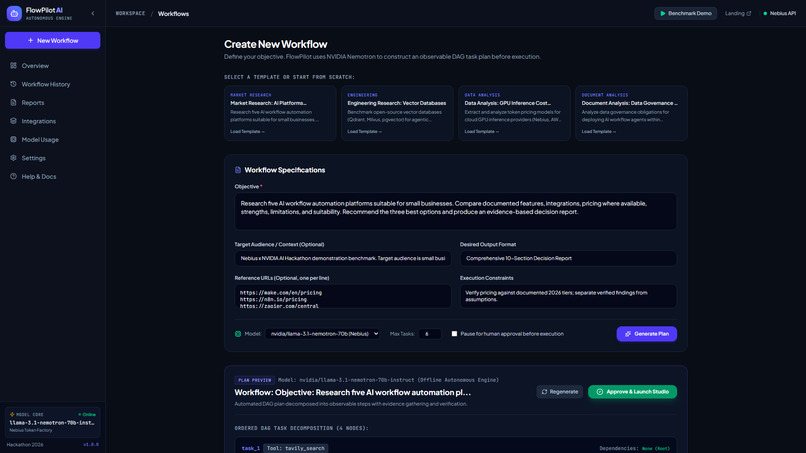The width and height of the screenshot is (806, 453).
Task: Load Template for Market Research
Action: coord(247,132)
